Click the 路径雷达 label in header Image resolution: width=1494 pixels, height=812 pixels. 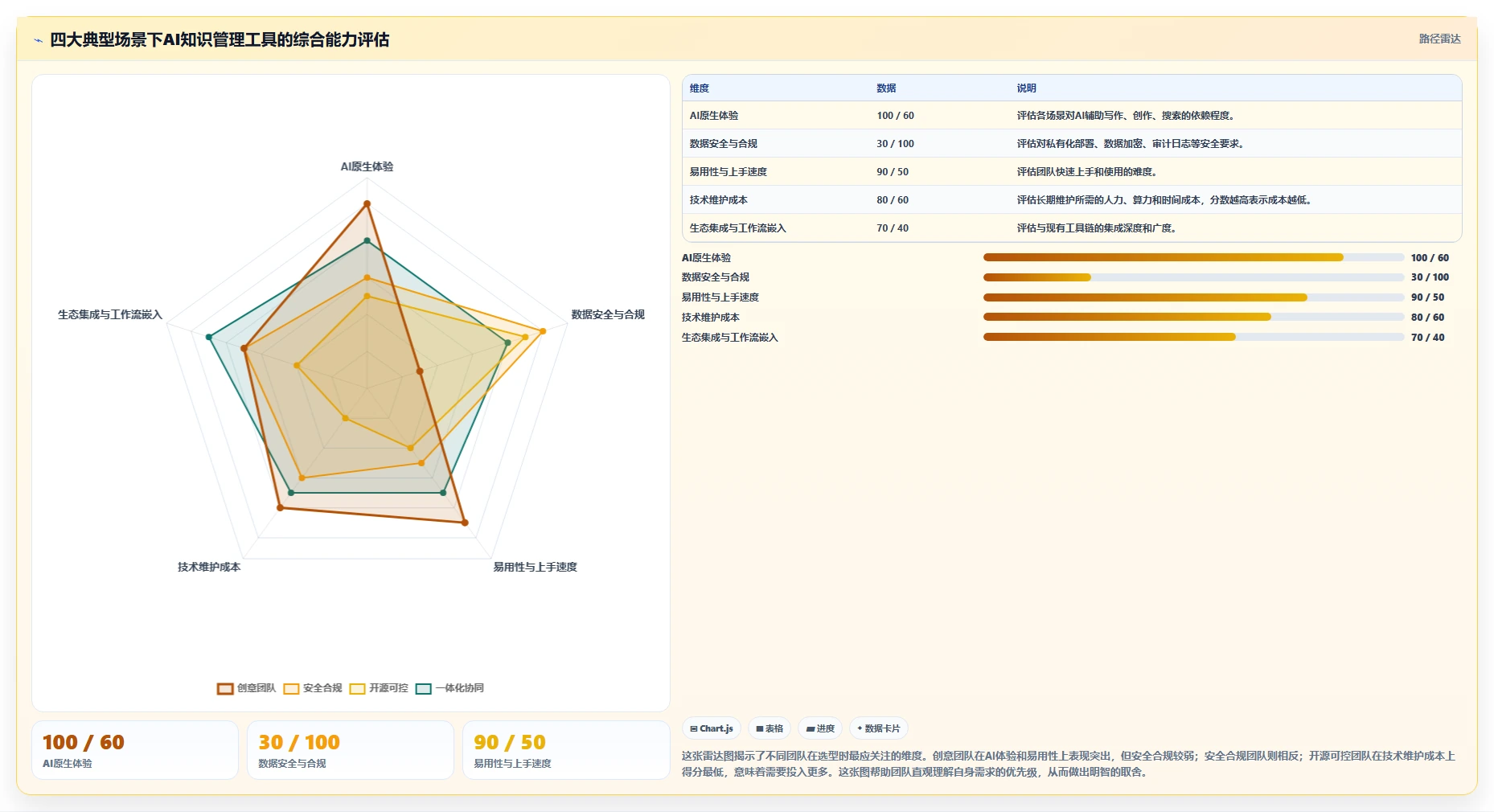[x=1439, y=39]
